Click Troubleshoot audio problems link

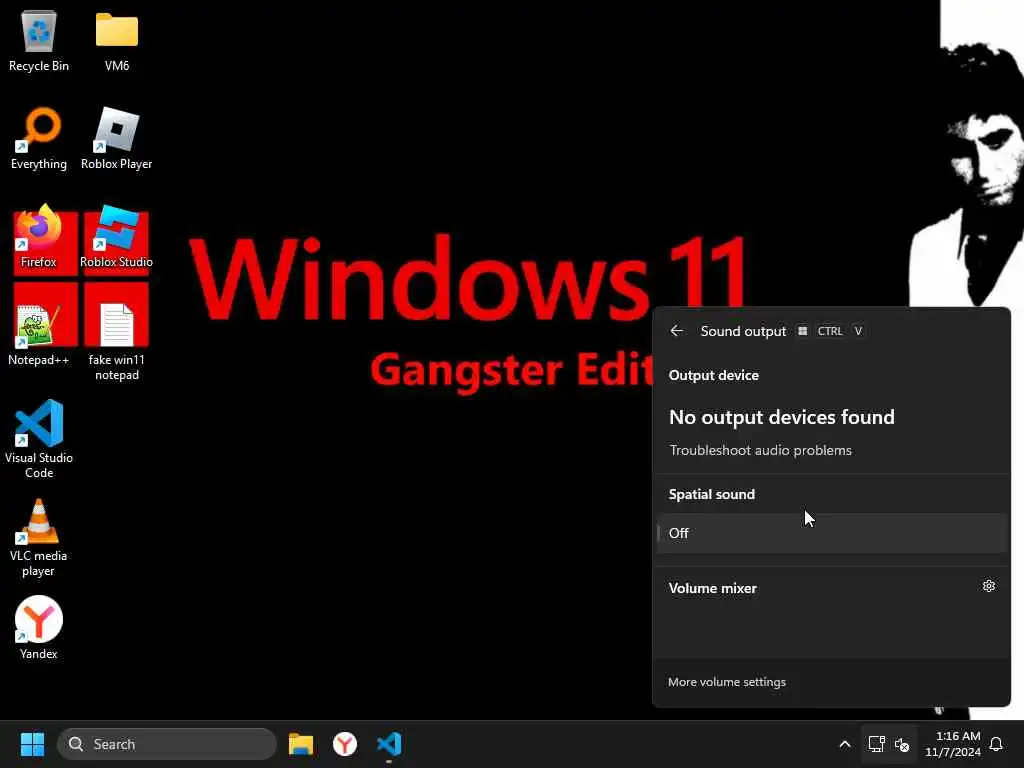click(x=761, y=451)
